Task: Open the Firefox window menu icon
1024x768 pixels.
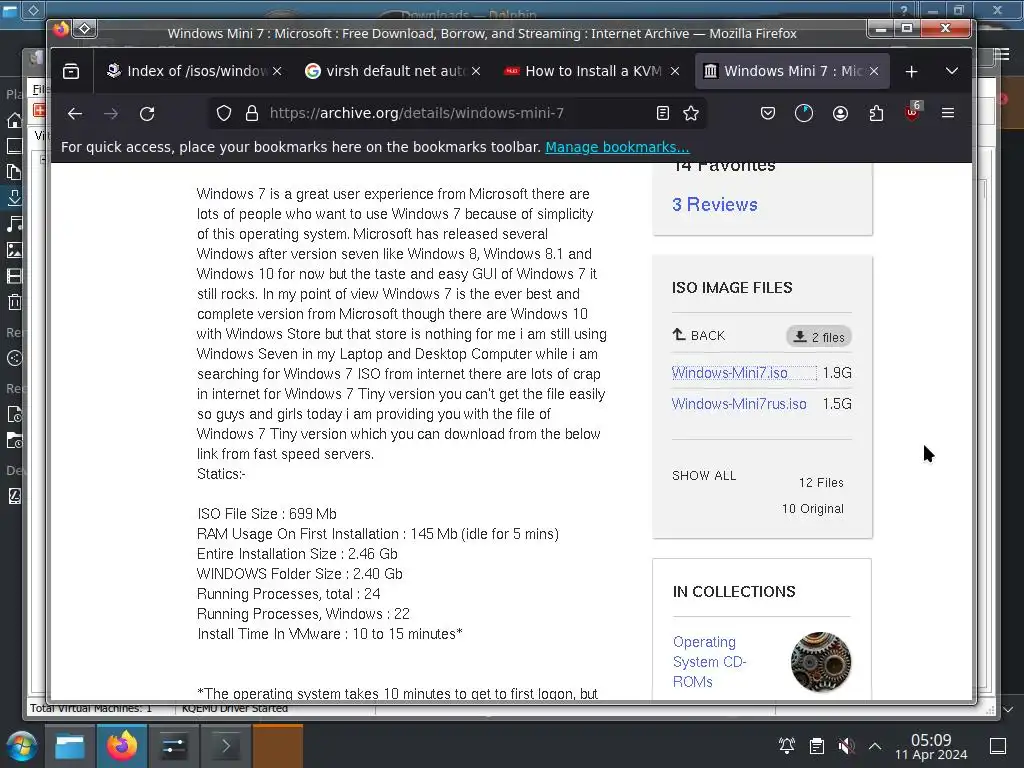Action: click(x=61, y=29)
